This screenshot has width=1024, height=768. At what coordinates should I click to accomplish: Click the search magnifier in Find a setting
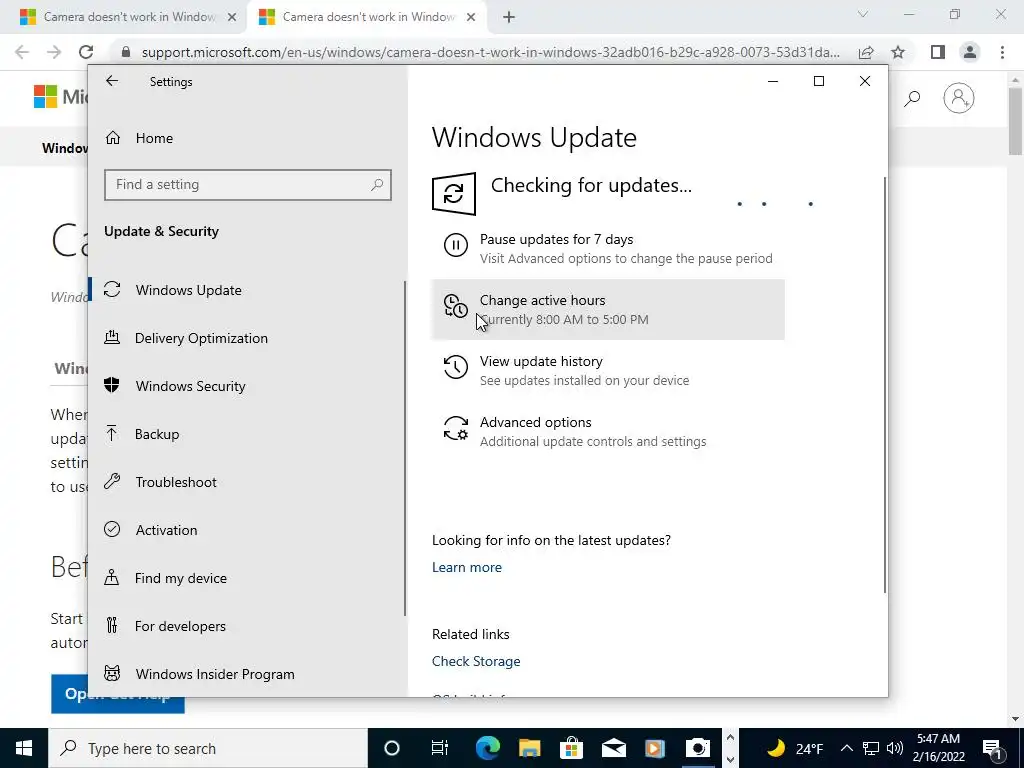pyautogui.click(x=377, y=185)
